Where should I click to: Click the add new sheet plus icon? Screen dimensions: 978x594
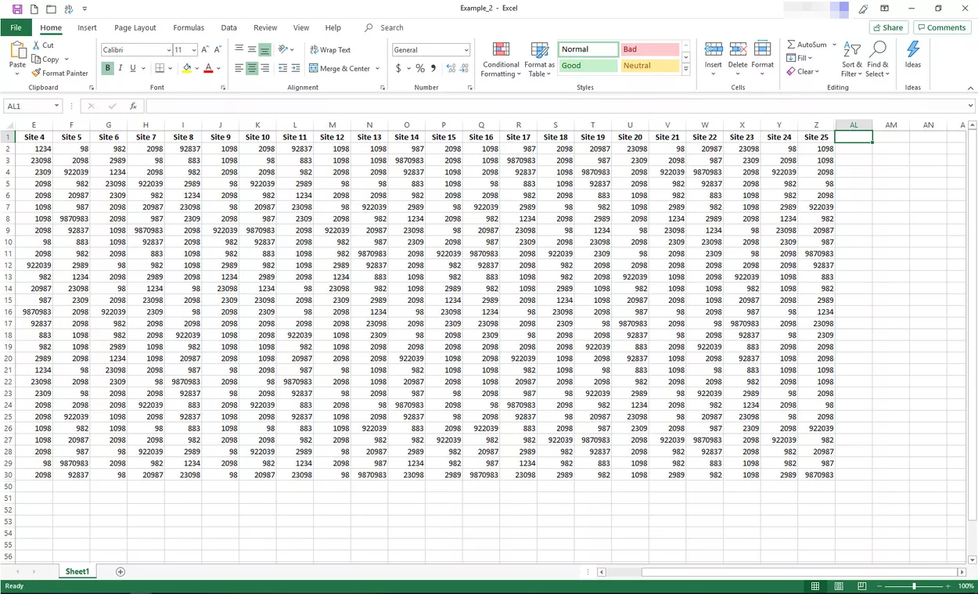coord(120,571)
